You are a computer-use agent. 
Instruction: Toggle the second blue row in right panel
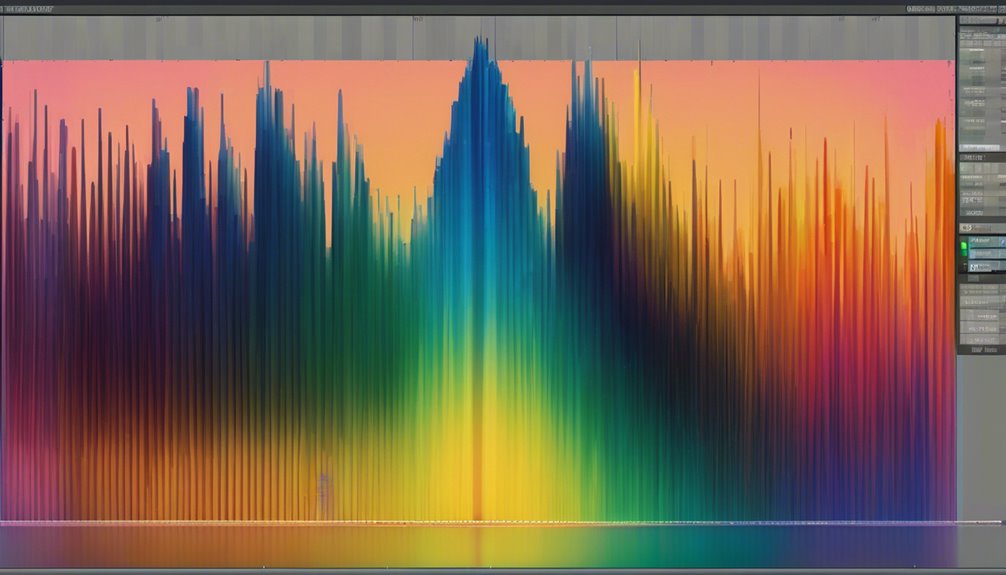point(982,254)
